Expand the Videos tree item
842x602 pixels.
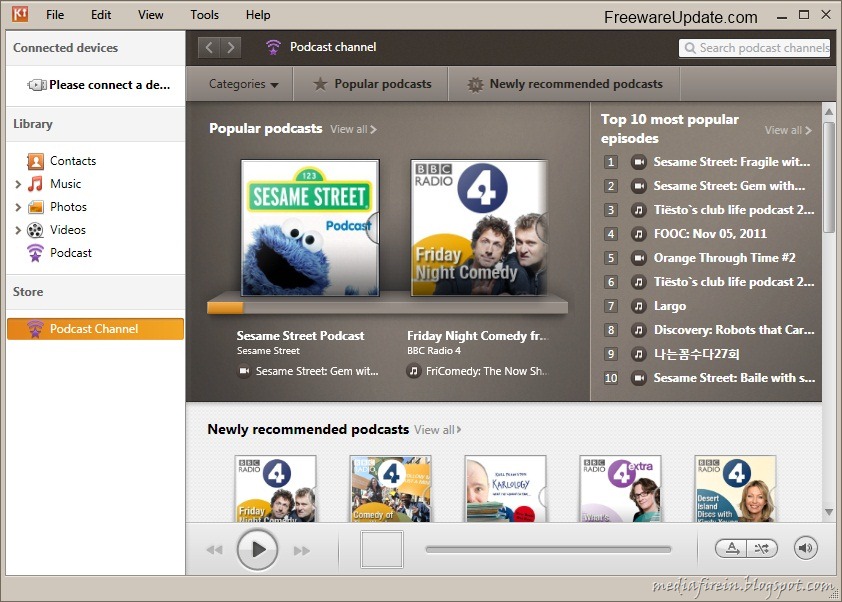pos(18,230)
